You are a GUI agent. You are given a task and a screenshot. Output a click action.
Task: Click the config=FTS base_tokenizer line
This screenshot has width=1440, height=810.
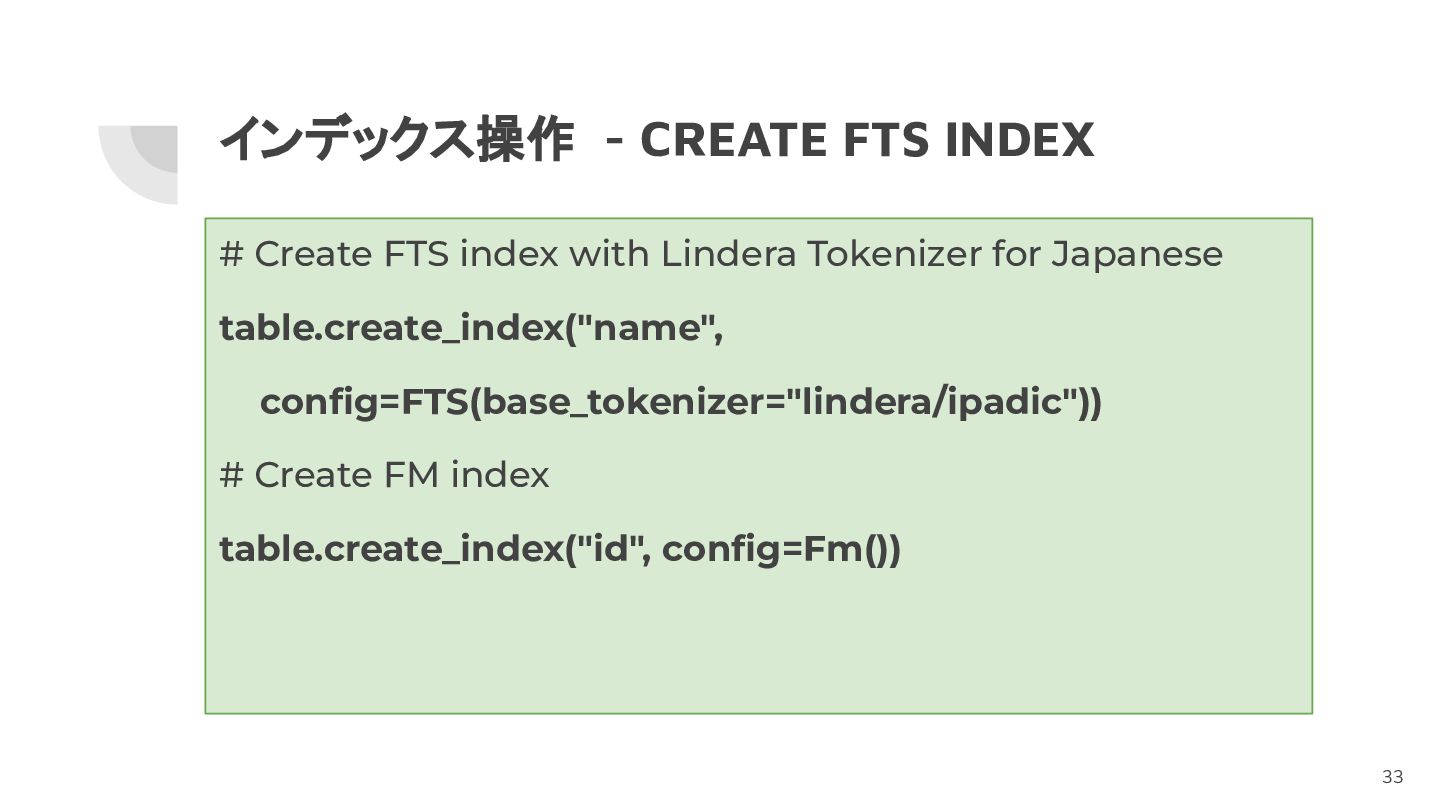[x=680, y=403]
